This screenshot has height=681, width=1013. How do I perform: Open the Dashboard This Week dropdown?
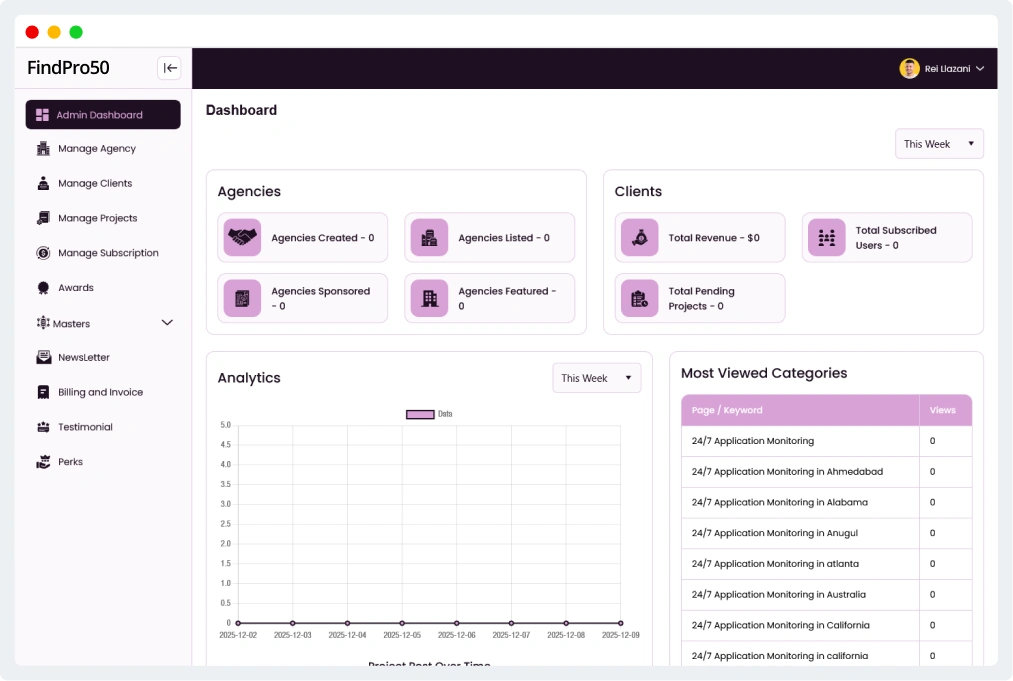point(939,144)
